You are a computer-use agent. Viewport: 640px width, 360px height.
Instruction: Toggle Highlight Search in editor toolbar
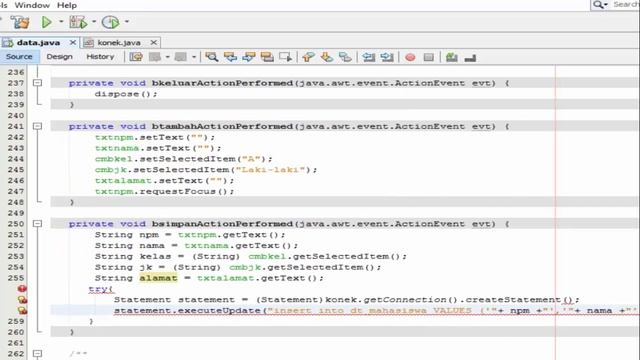tap(267, 57)
